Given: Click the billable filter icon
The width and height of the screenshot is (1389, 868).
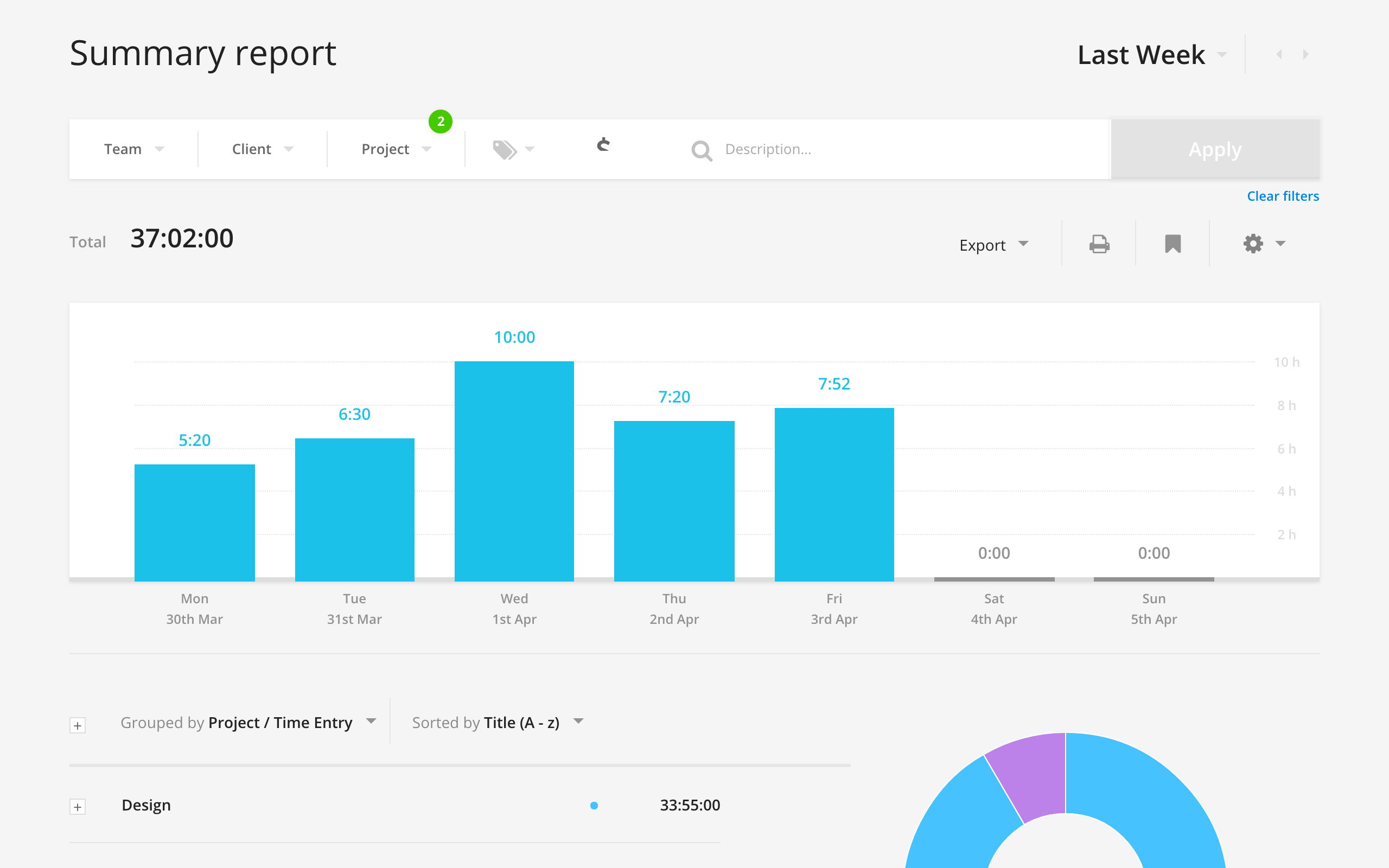Looking at the screenshot, I should 604,149.
